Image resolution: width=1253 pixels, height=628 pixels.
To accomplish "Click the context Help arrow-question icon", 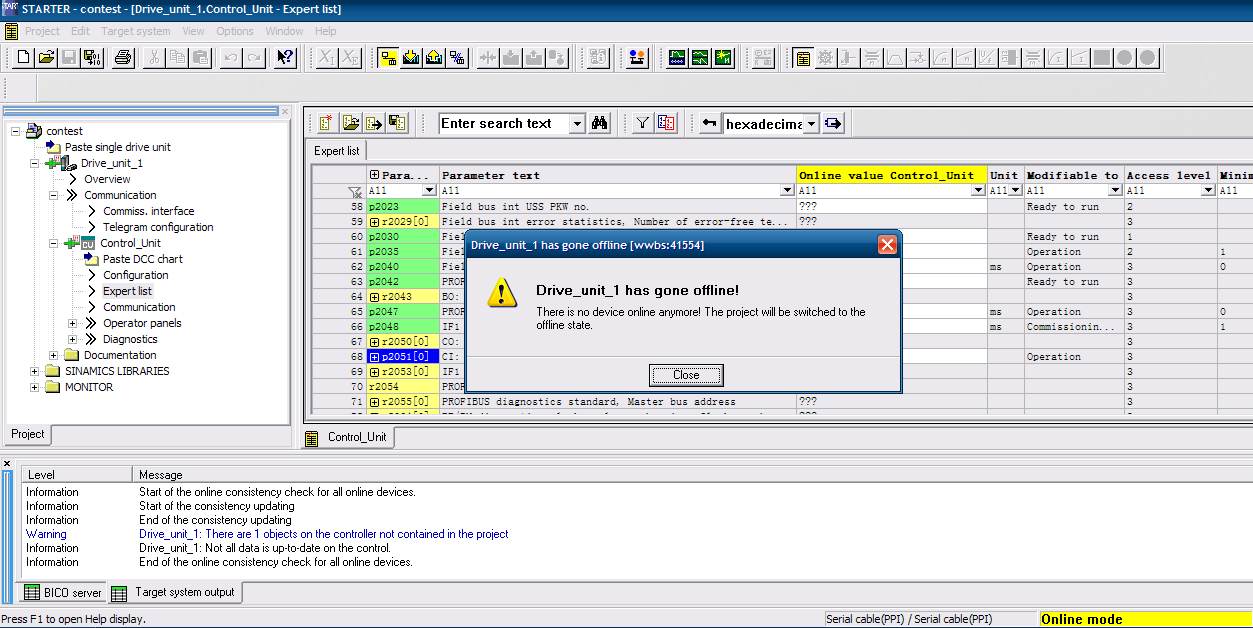I will (285, 58).
